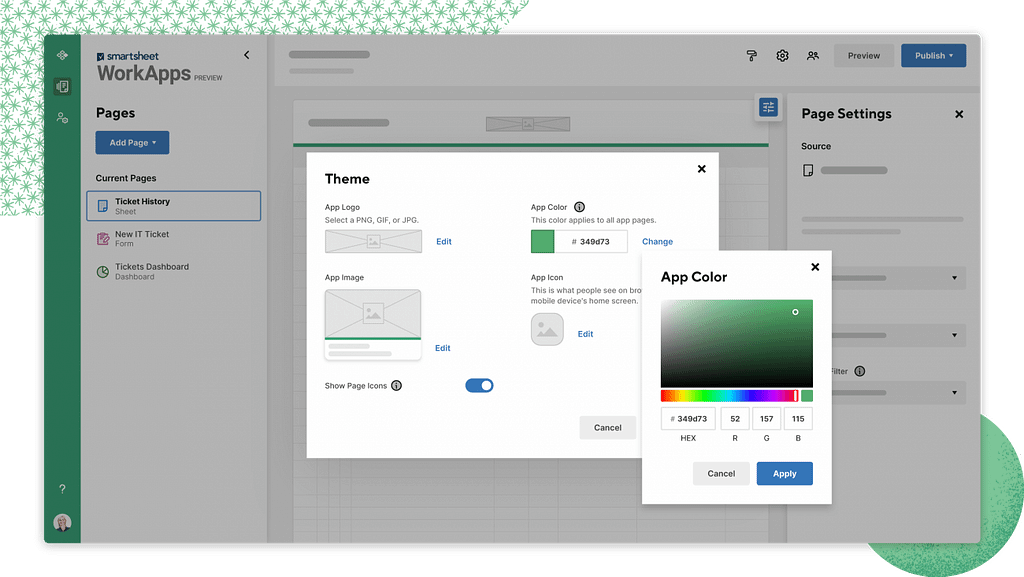
Task: Close the App Color picker
Action: pos(815,267)
